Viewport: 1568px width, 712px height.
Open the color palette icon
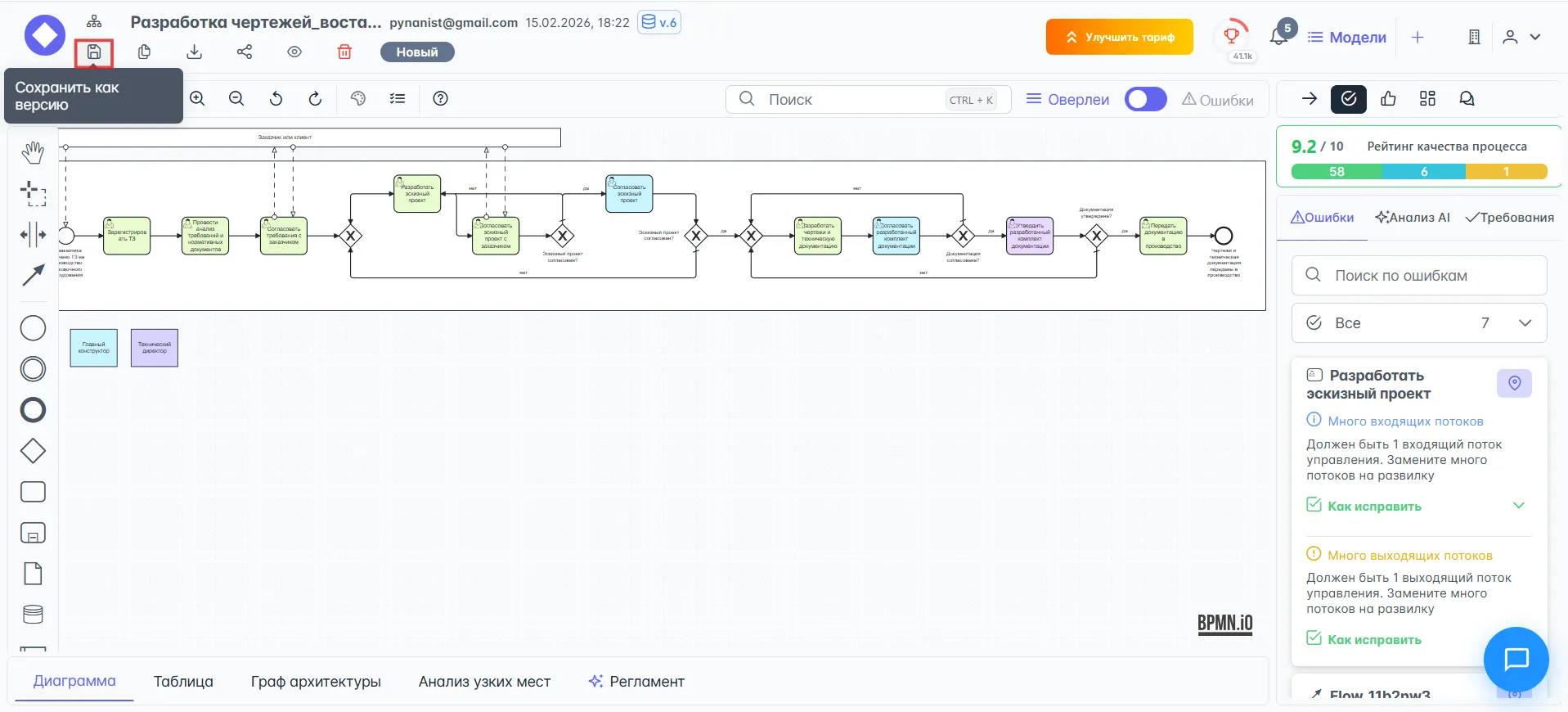[x=357, y=99]
